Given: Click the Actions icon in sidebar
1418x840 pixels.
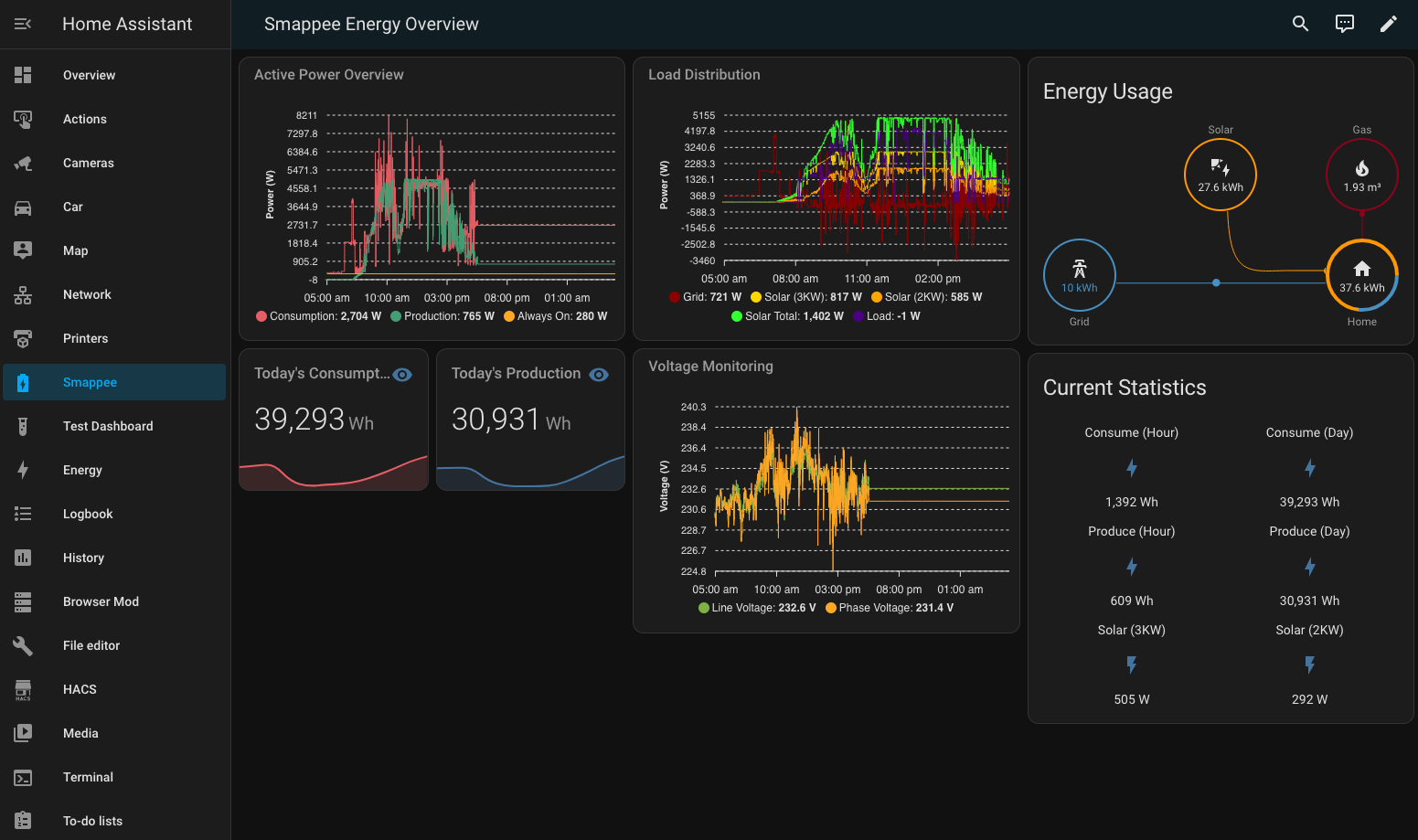Looking at the screenshot, I should [x=23, y=119].
